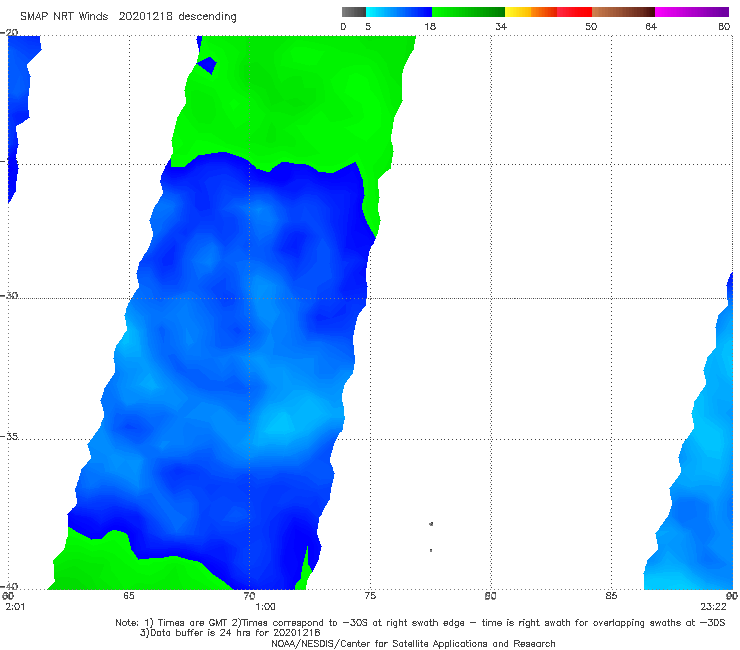This screenshot has width=740, height=650.
Task: Click the "-40" latitude axis label
Action: (x=9, y=586)
